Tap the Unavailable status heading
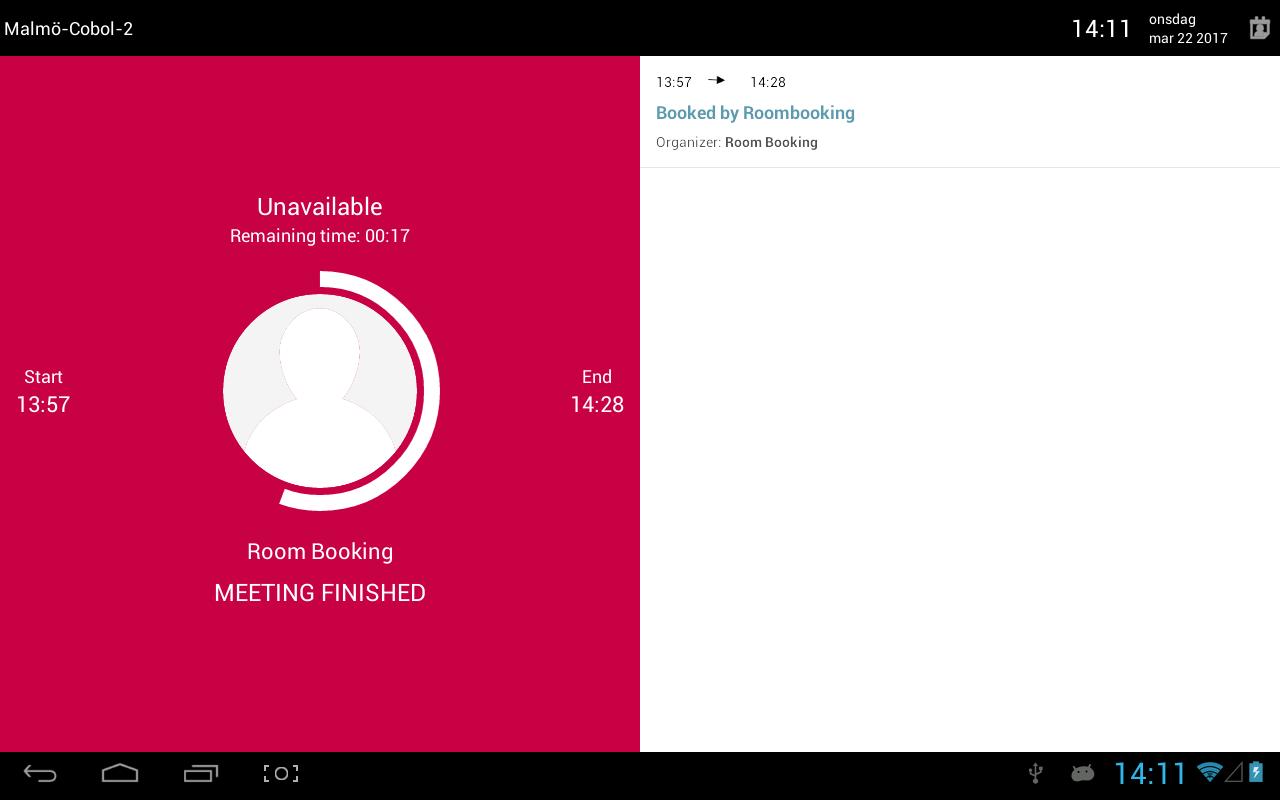This screenshot has width=1280, height=800. tap(320, 206)
